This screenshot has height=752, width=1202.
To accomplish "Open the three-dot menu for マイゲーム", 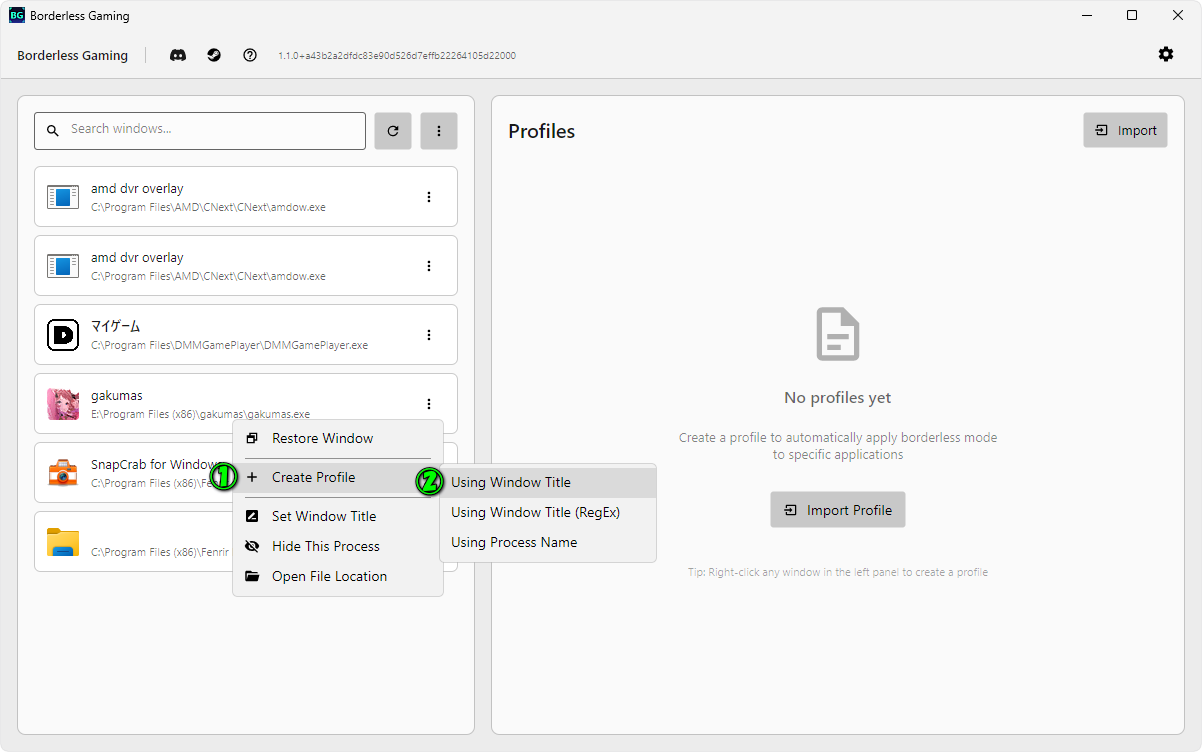I will (429, 335).
